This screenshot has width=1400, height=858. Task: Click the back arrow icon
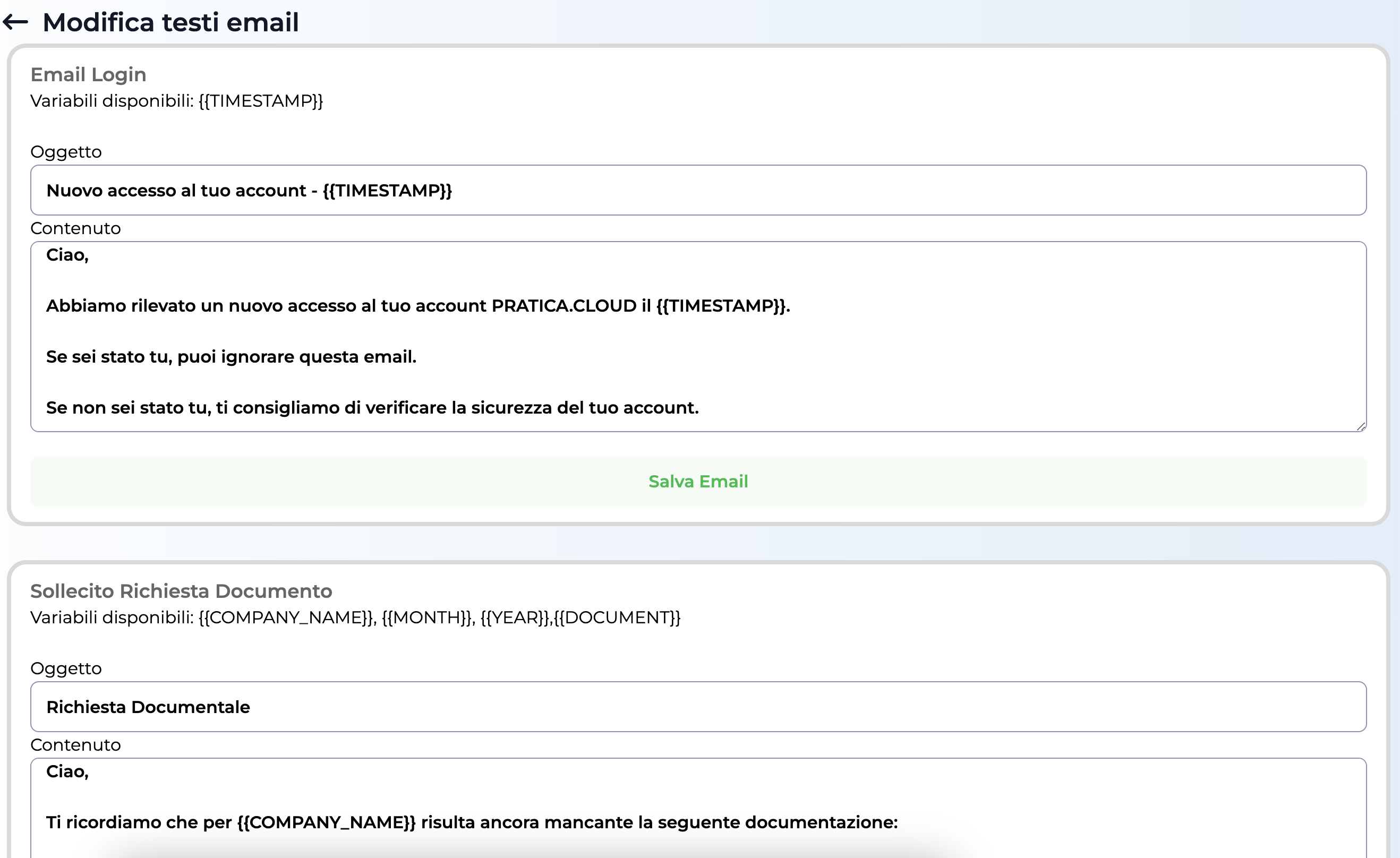coord(15,22)
